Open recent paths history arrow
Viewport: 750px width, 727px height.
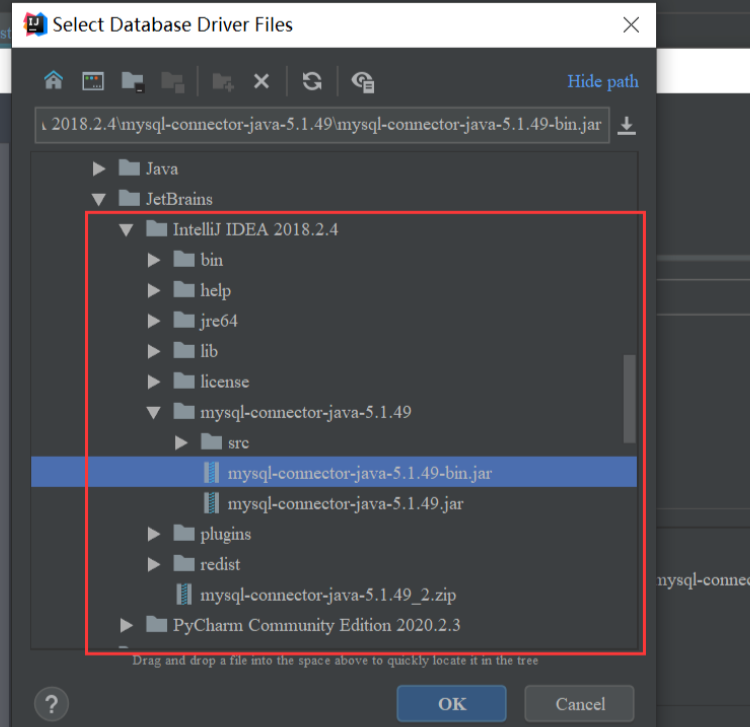tap(626, 125)
